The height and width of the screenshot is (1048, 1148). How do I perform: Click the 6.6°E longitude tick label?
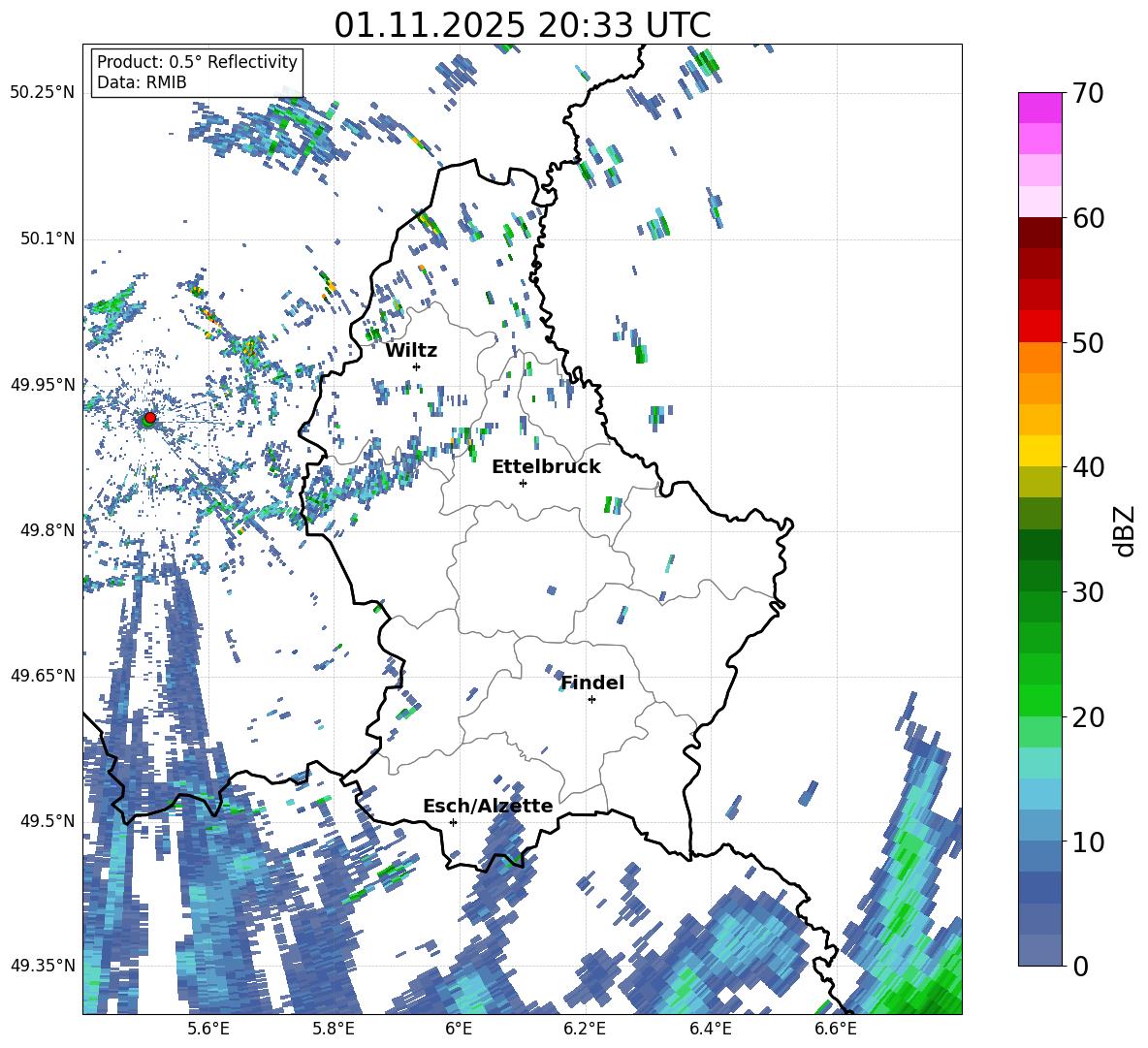click(x=836, y=1029)
